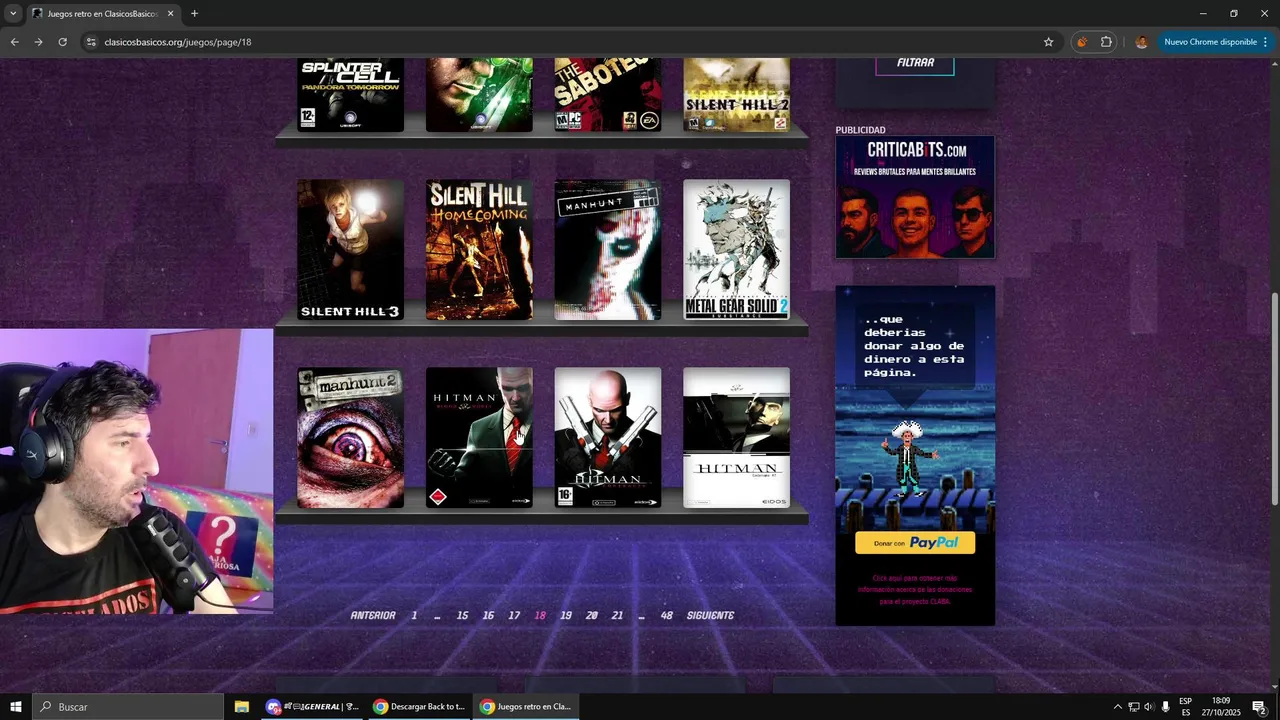This screenshot has height=720, width=1280.
Task: Open Manhunt 2 game cover
Action: pyautogui.click(x=350, y=438)
